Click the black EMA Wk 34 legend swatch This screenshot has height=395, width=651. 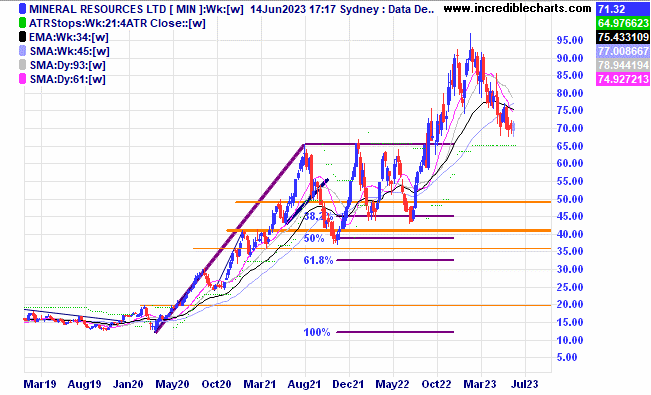[x=22, y=37]
